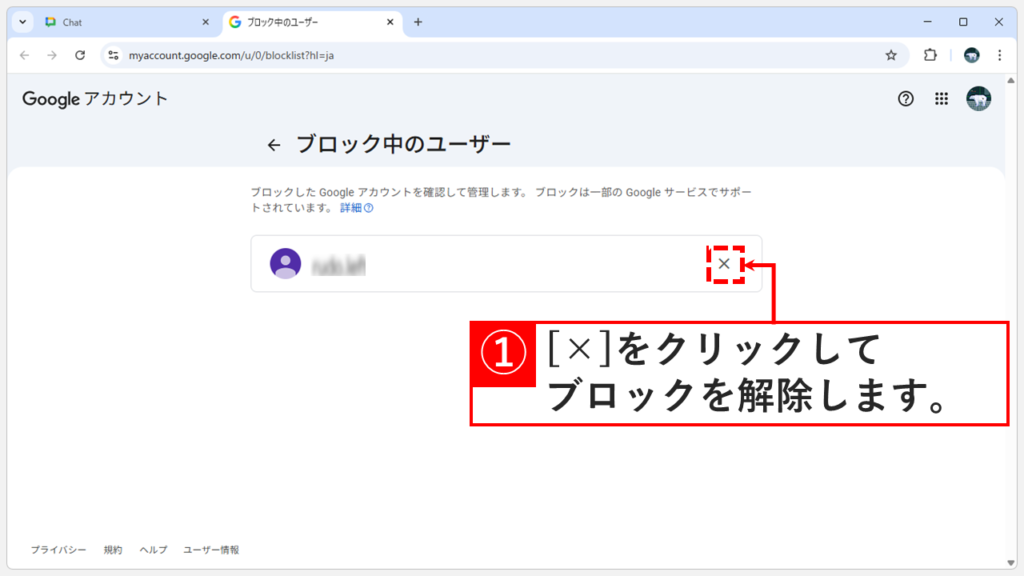Select the blocked user's profile picture
1024x576 pixels.
(284, 263)
